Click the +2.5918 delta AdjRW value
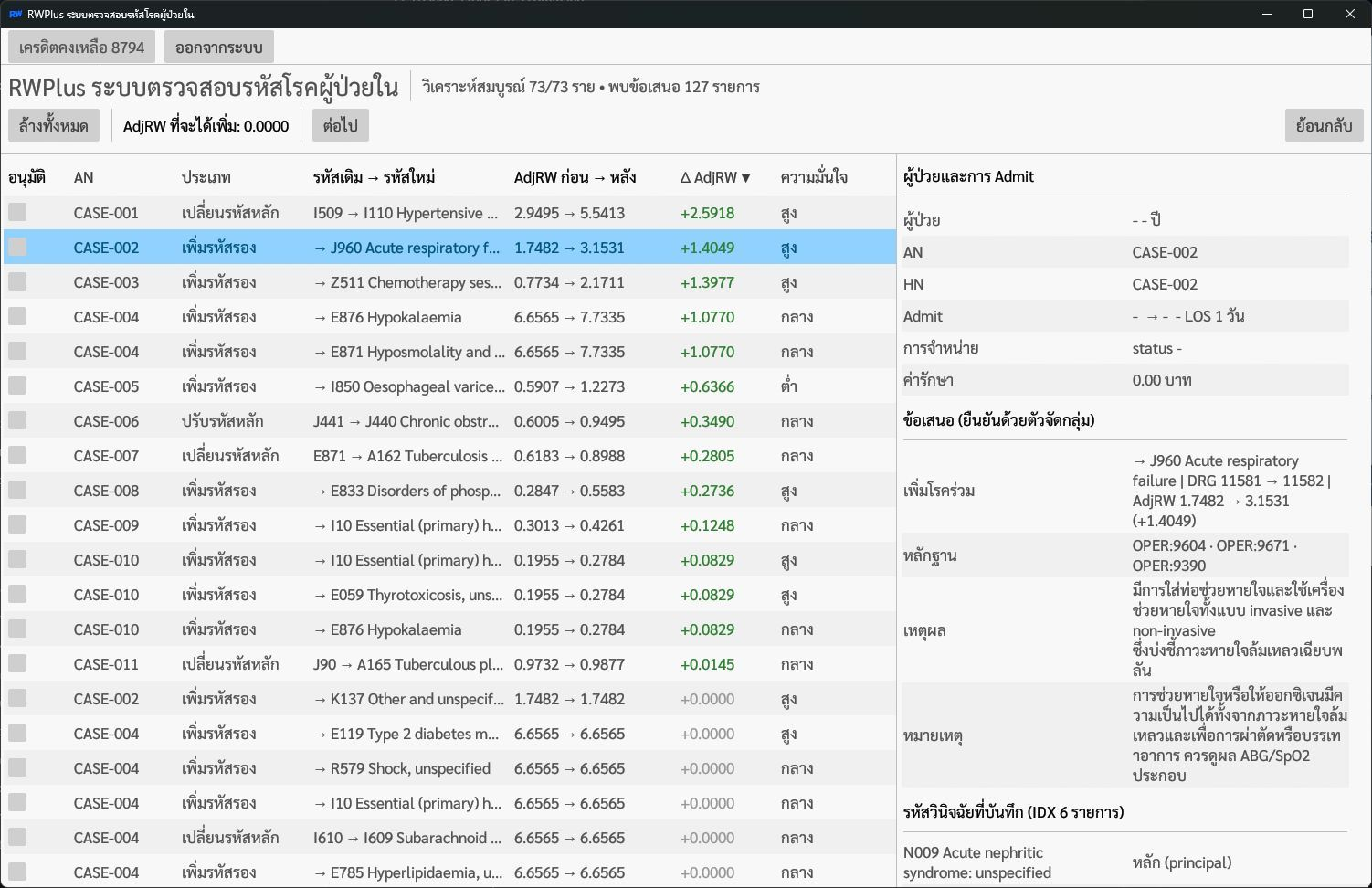The width and height of the screenshot is (1372, 888). coord(707,213)
